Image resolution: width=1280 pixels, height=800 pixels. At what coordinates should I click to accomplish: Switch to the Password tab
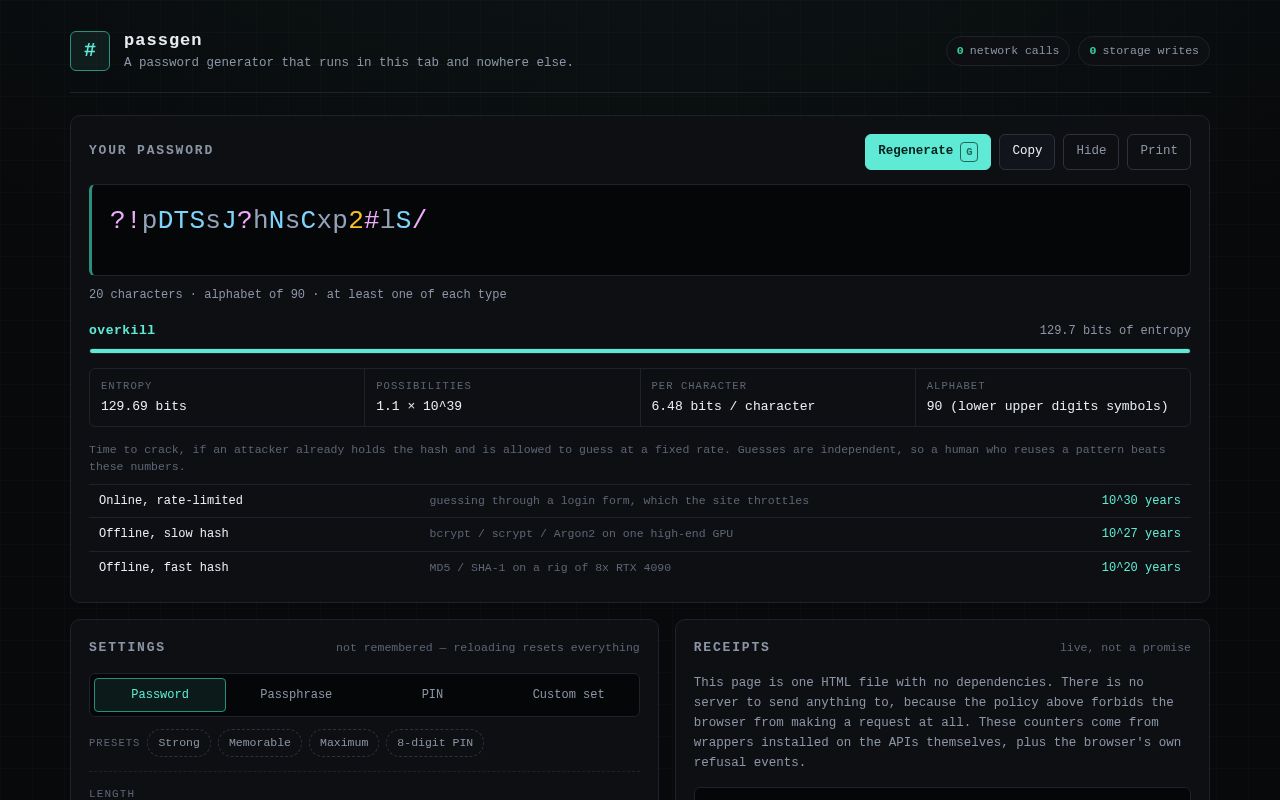[x=160, y=695]
